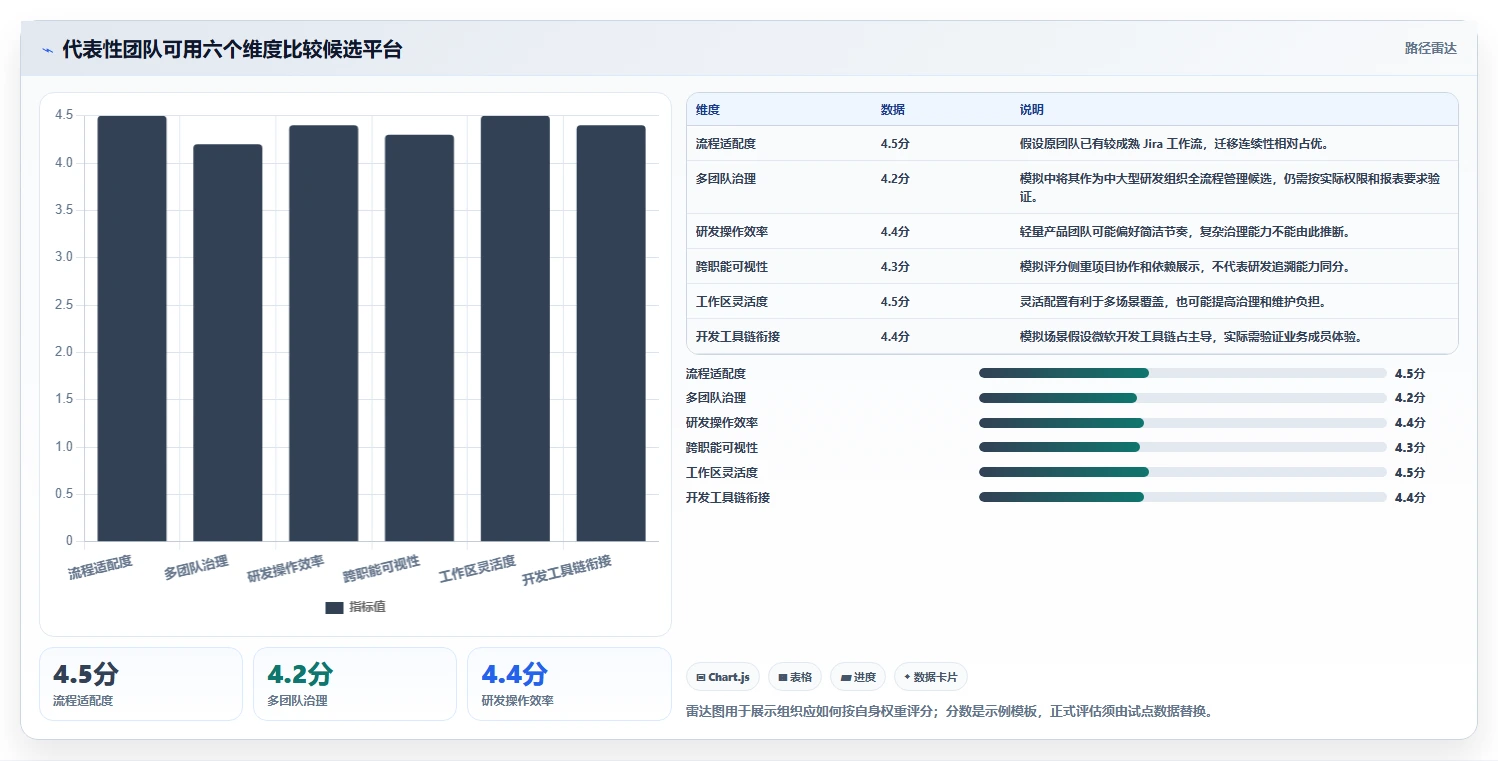Screen dimensions: 1498x761
Task: Click the 流程适配度 progress bar
Action: point(1183,373)
